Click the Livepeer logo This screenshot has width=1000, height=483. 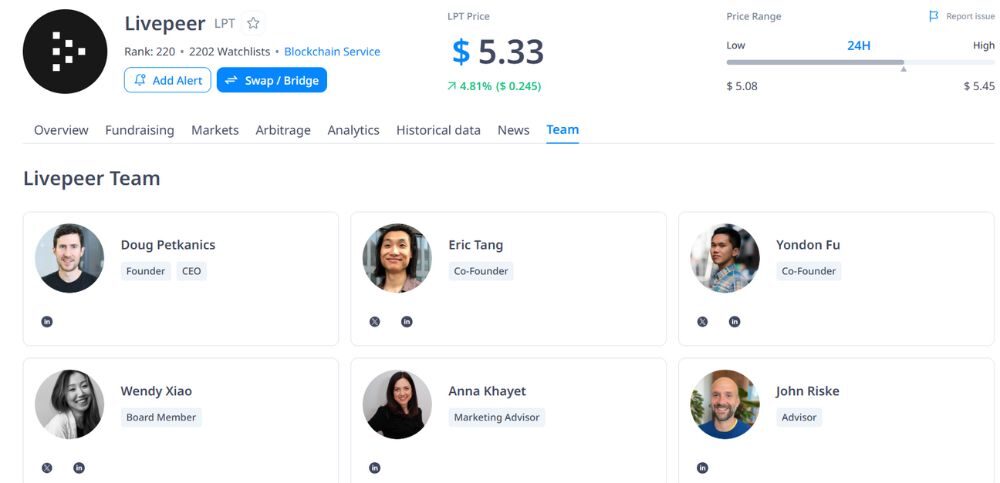point(64,52)
